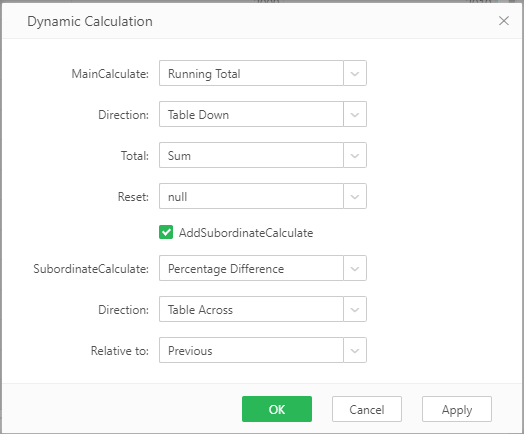Open the Reset dropdown arrow
Viewport: 524px width, 434px height.
355,196
